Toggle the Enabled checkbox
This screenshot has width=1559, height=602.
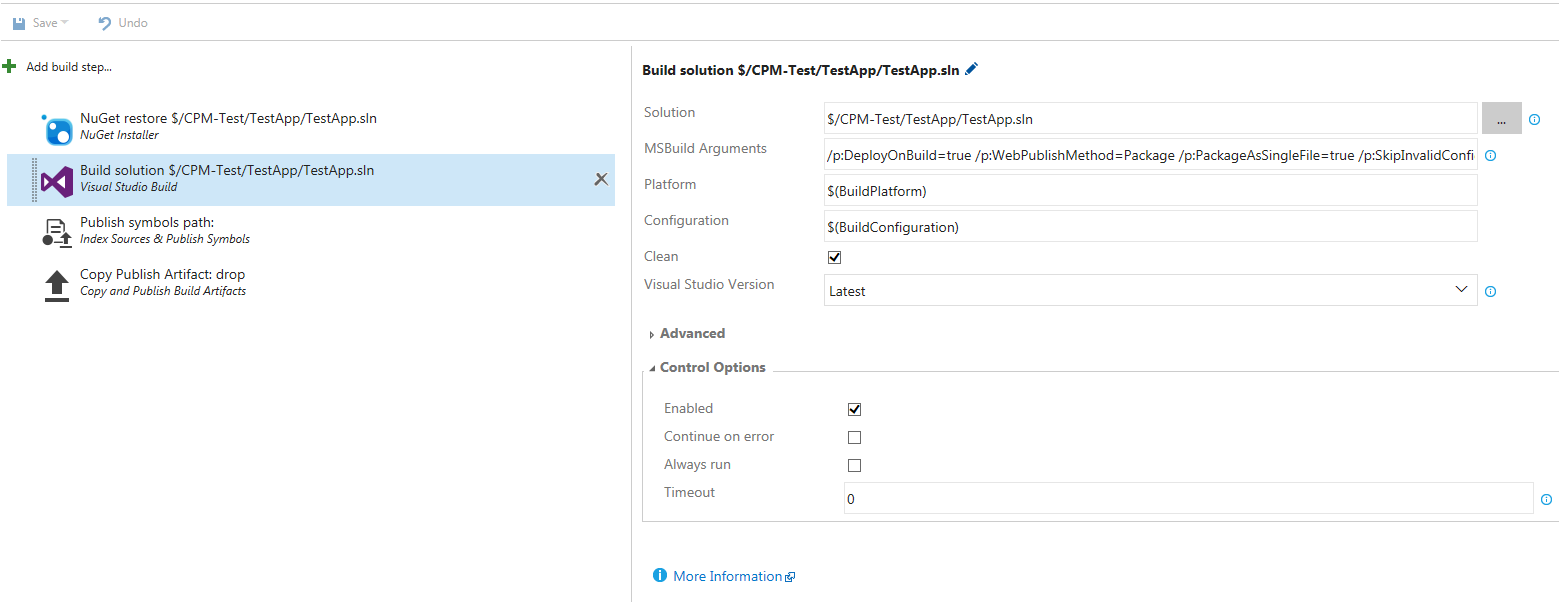(854, 409)
